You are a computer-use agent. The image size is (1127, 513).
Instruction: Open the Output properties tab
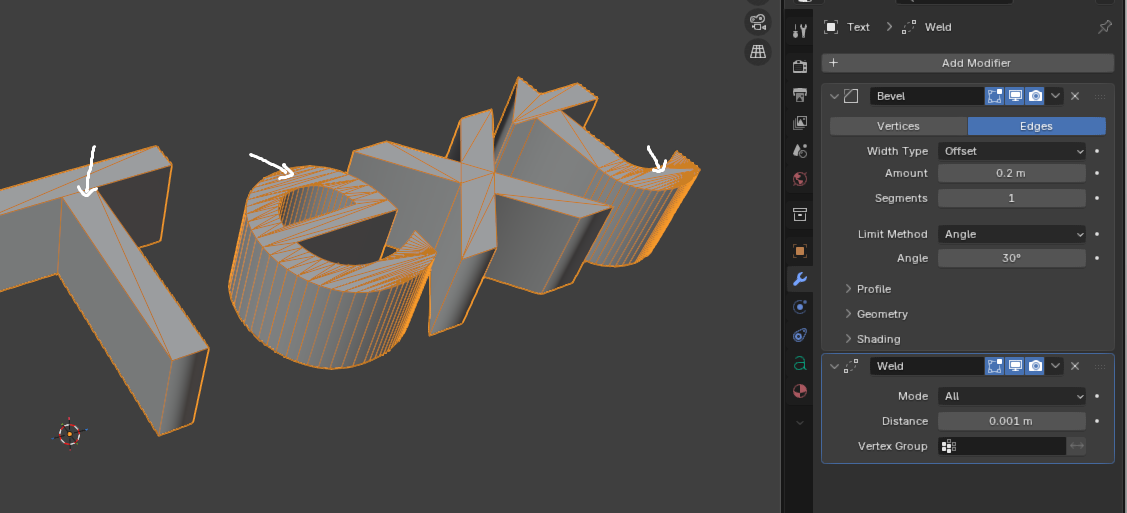(800, 94)
